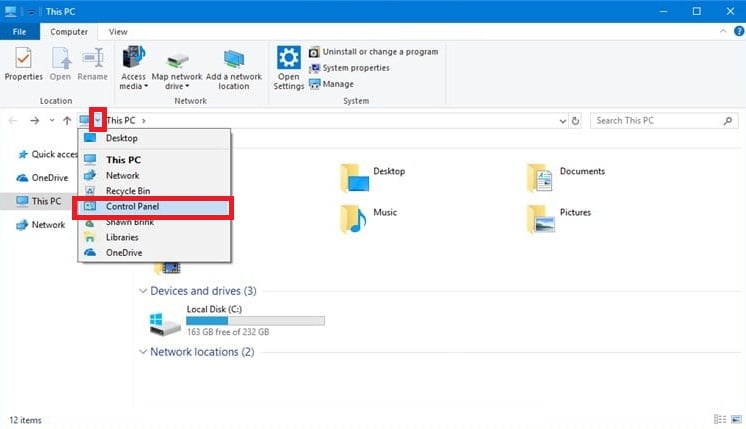This screenshot has width=746, height=429.
Task: Click Add a network location
Action: [234, 69]
